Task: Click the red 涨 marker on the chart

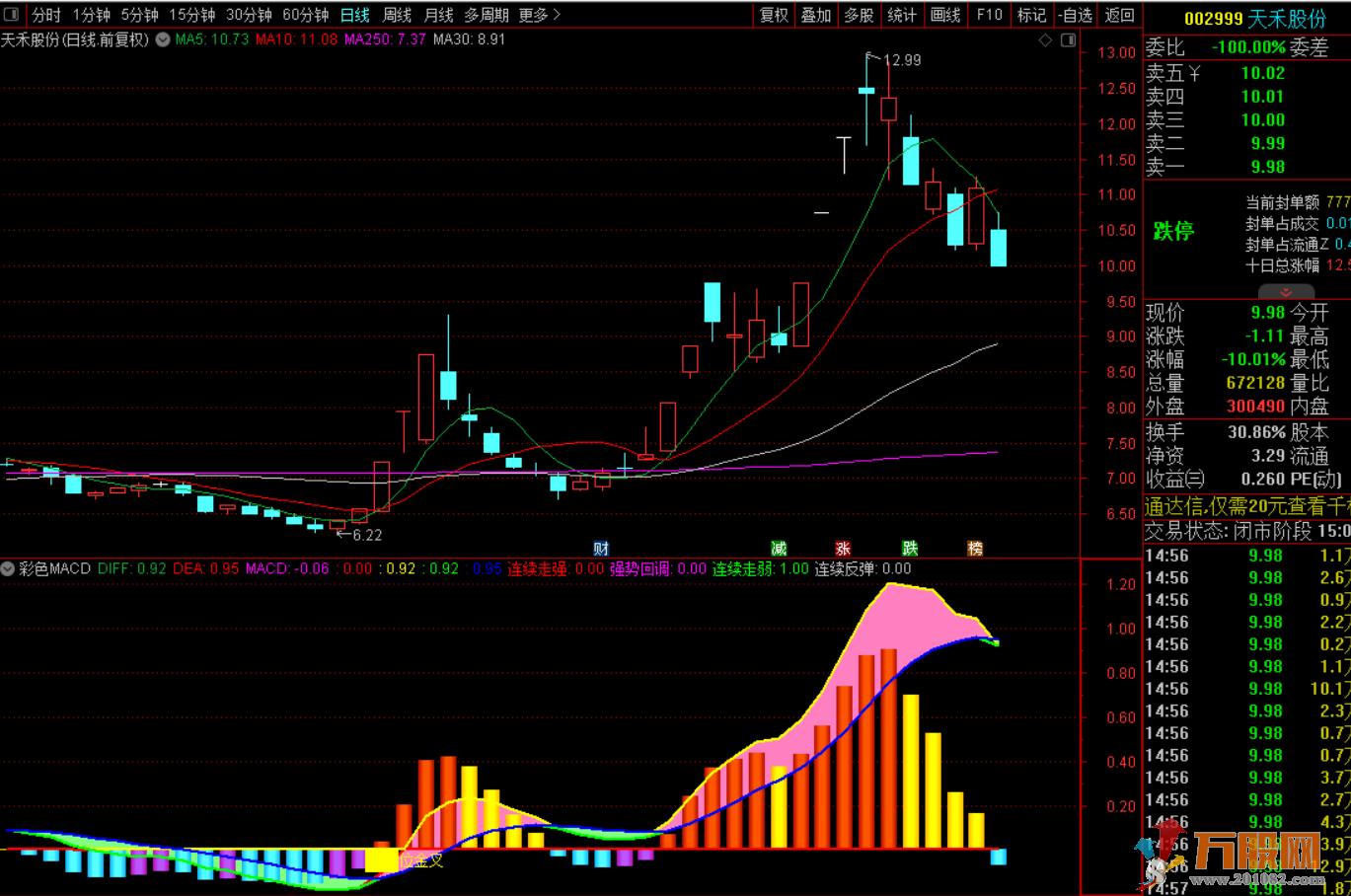Action: pos(843,549)
